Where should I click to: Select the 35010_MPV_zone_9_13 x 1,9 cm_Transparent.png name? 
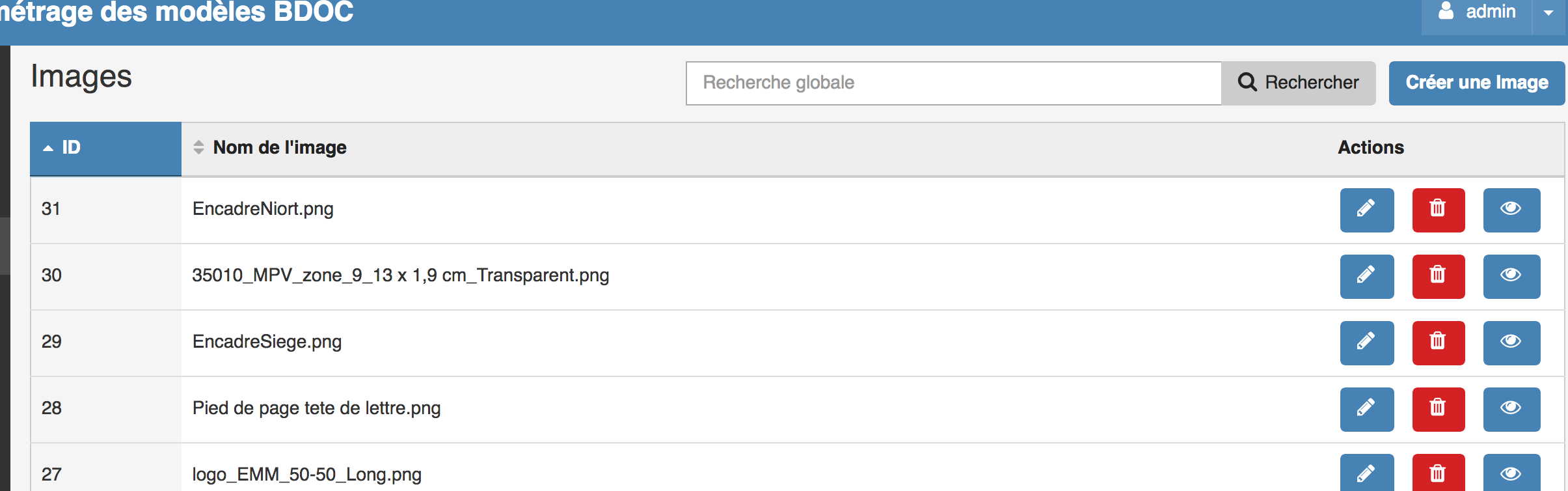(401, 275)
